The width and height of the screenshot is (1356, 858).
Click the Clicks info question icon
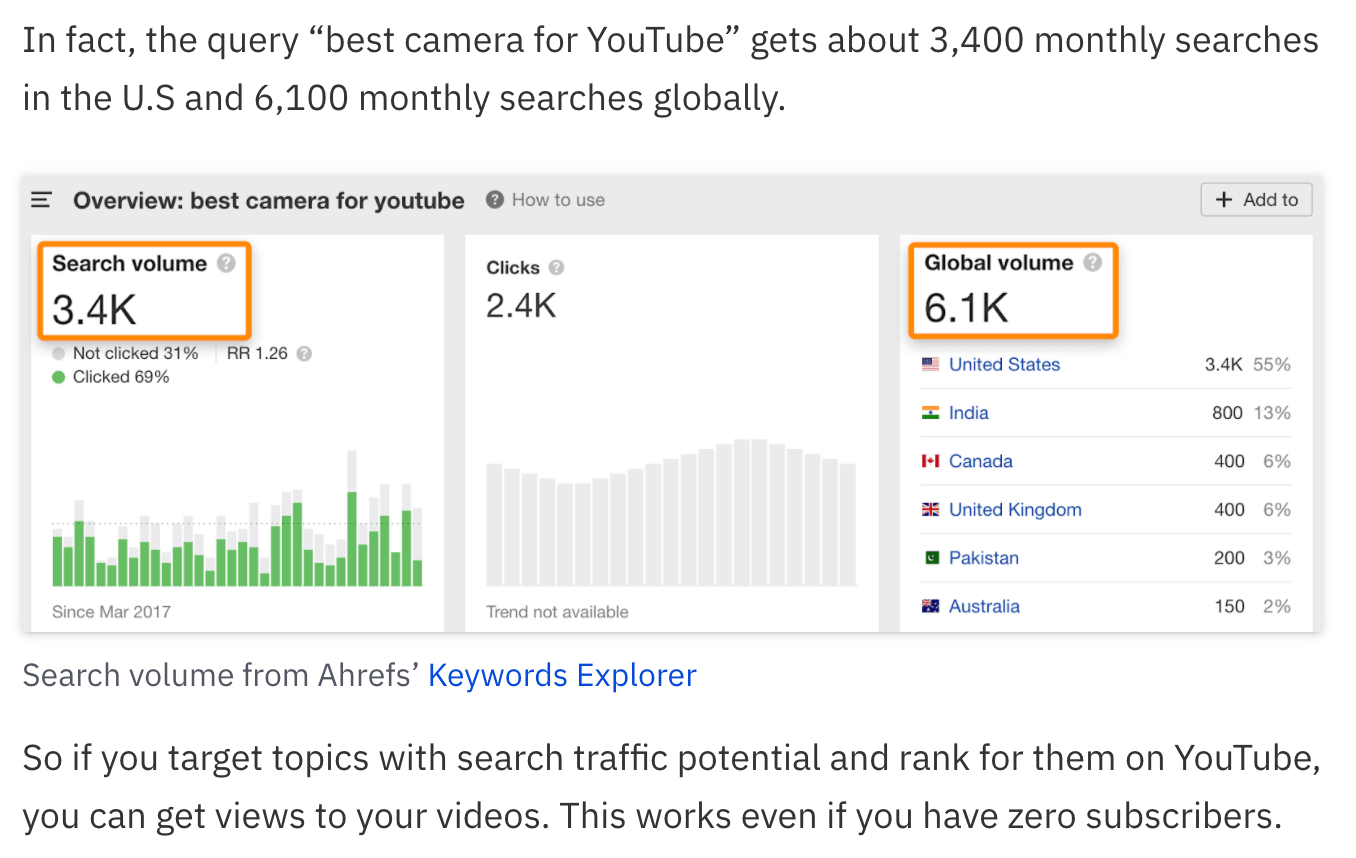(556, 268)
